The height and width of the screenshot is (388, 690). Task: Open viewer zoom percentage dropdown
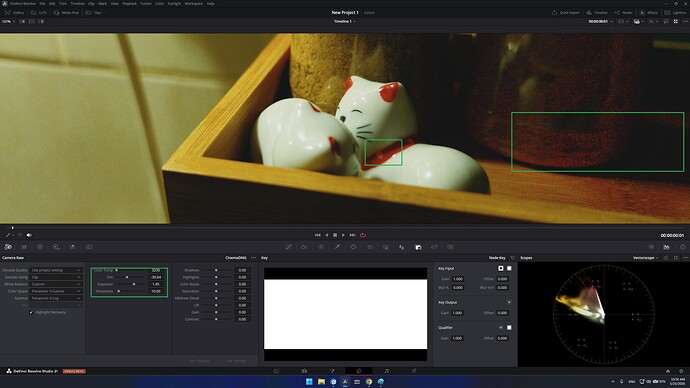point(8,22)
